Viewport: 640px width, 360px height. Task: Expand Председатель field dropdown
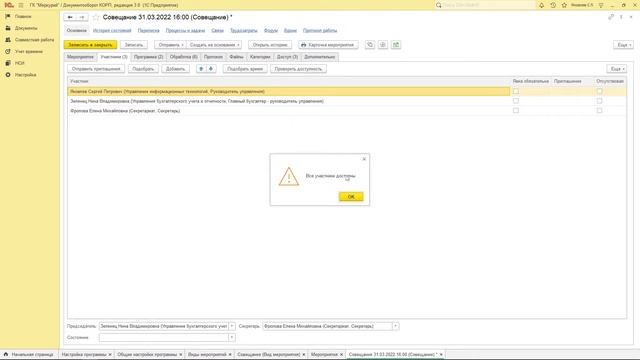coord(232,326)
